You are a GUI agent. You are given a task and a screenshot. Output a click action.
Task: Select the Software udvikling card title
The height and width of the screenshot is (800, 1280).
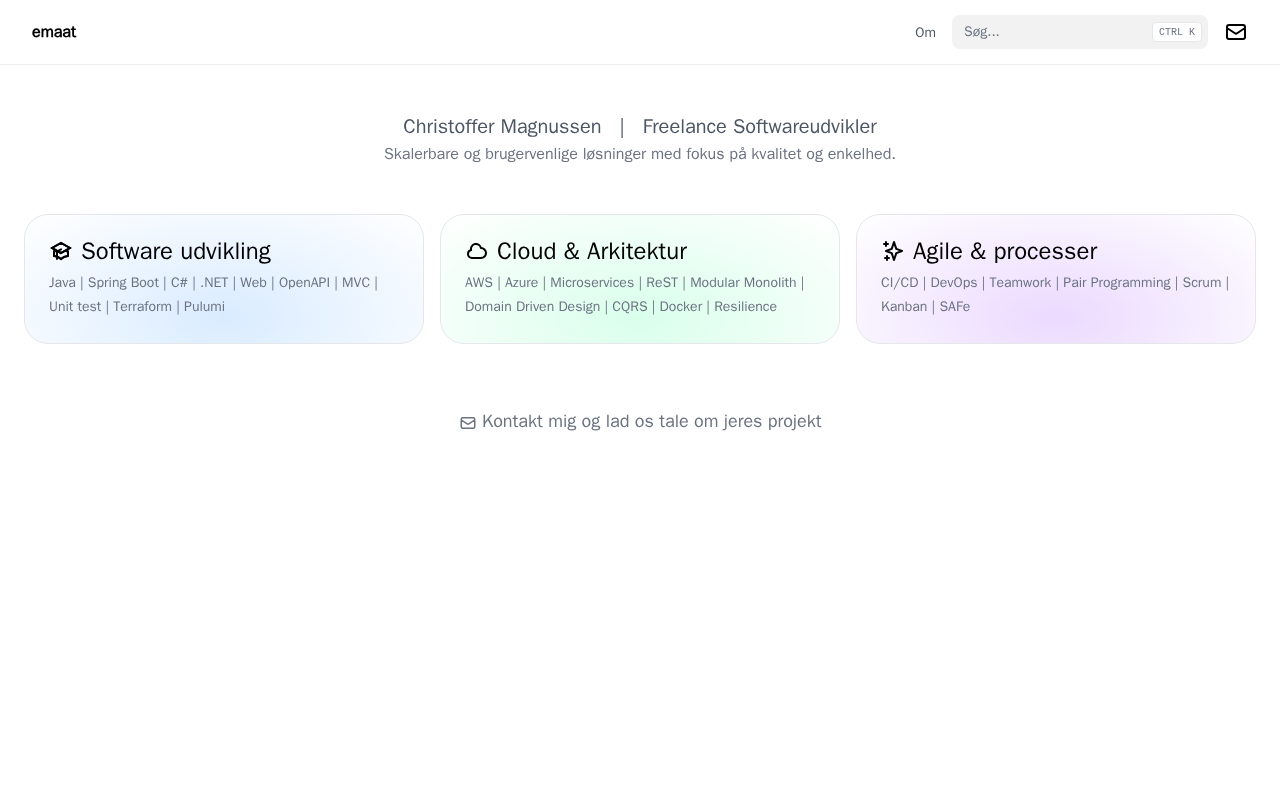[176, 251]
